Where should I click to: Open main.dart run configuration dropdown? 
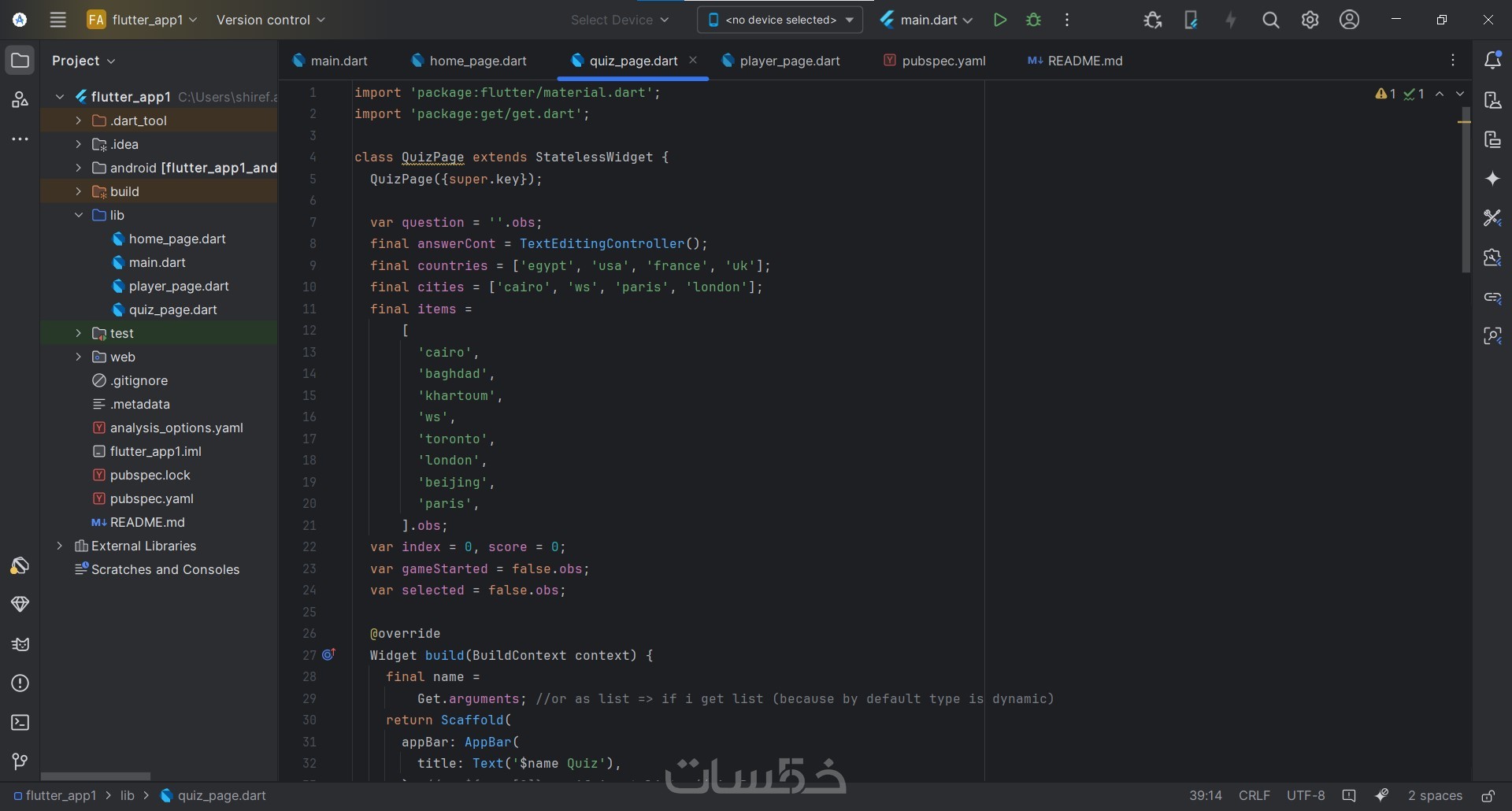pos(927,20)
